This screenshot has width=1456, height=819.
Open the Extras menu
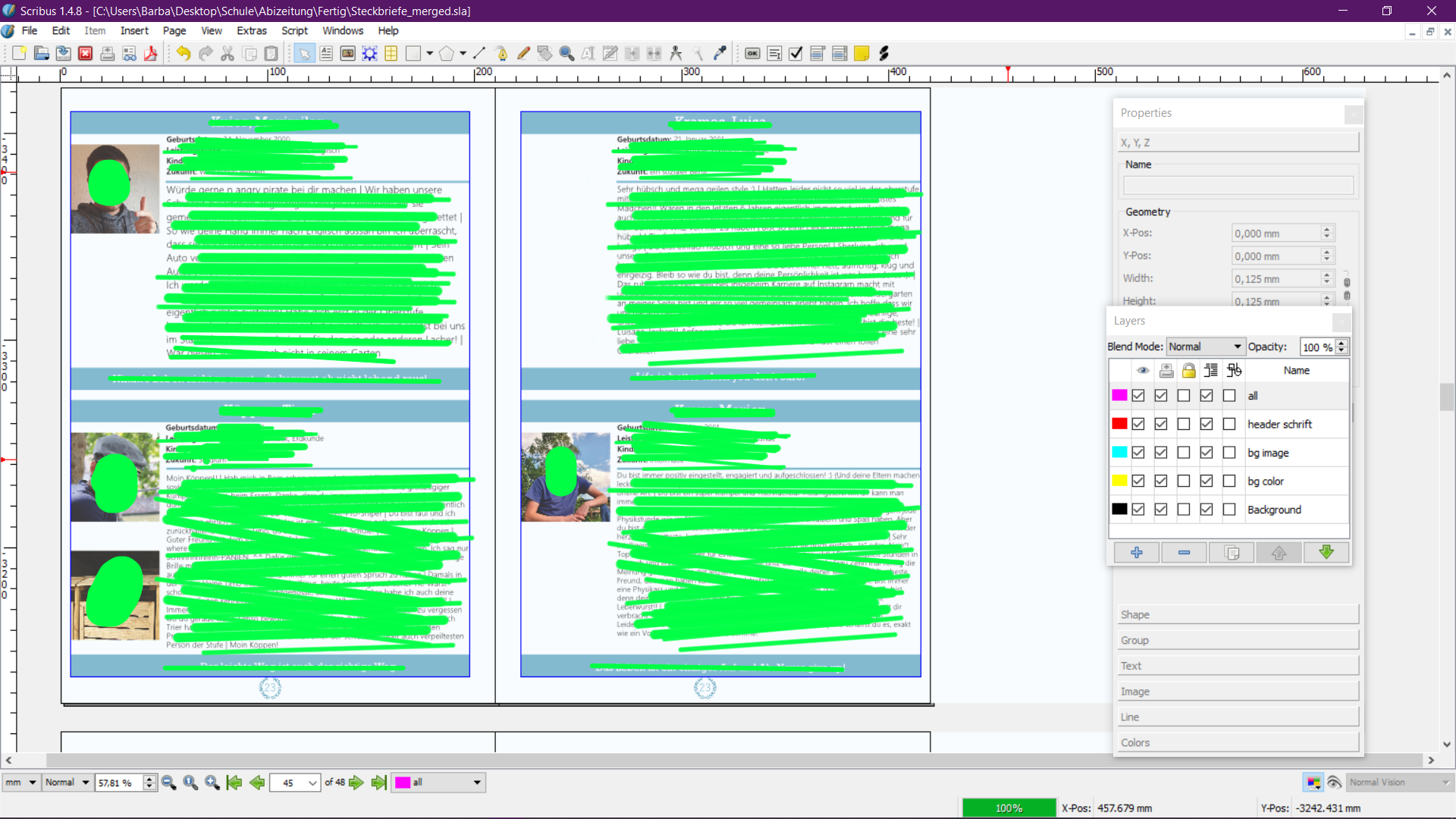click(x=251, y=30)
